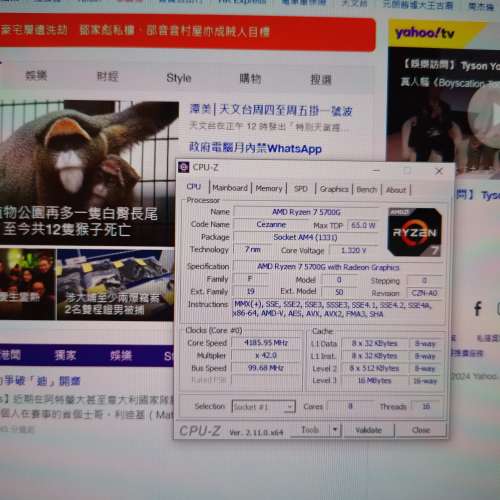Close CPU-Z with the X button
This screenshot has width=500, height=500.
439,171
